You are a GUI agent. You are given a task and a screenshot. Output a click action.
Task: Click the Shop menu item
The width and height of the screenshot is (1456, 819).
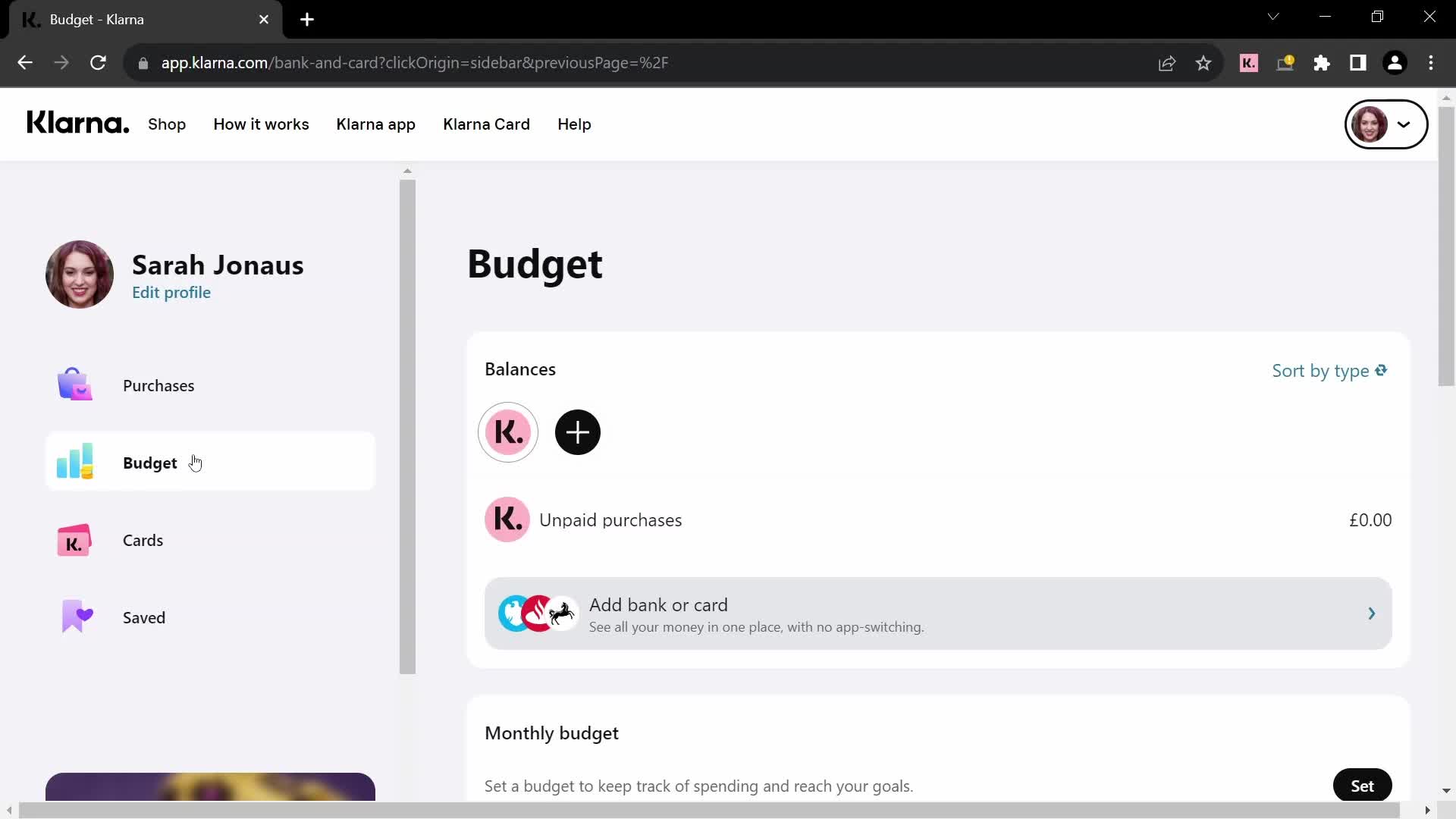pyautogui.click(x=167, y=124)
